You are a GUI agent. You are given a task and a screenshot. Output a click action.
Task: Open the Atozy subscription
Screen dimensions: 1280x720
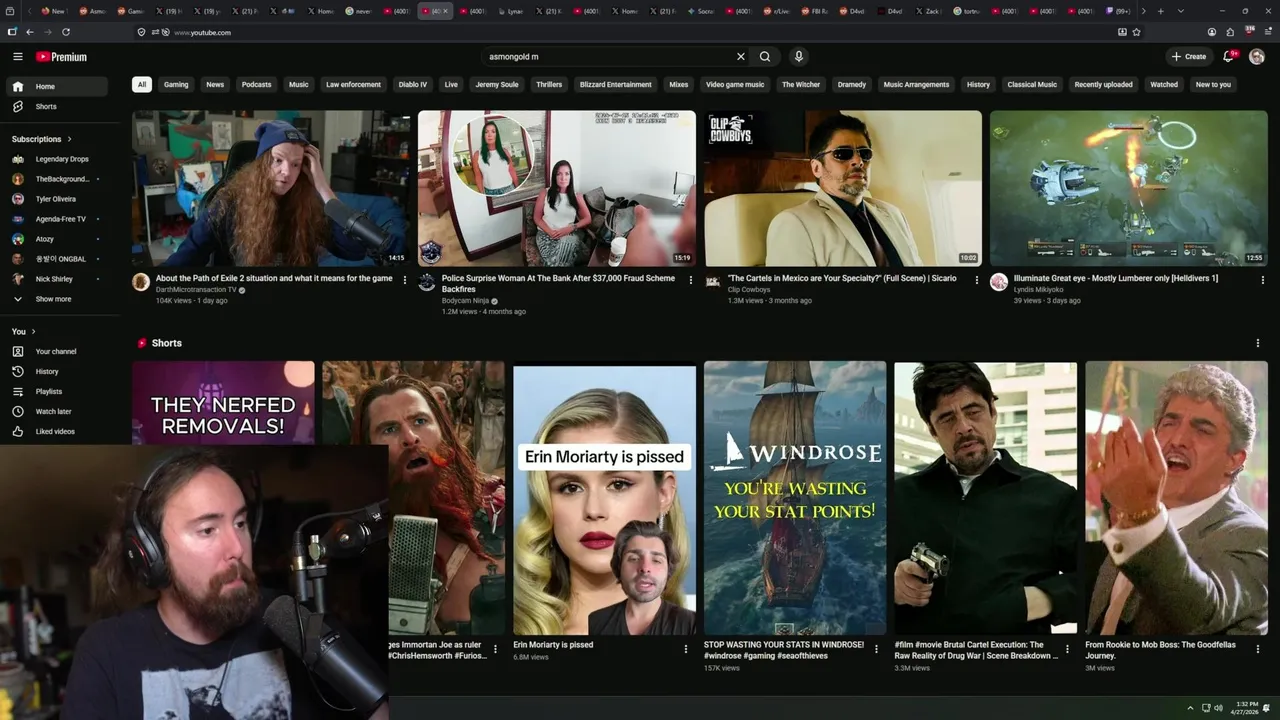[56, 239]
